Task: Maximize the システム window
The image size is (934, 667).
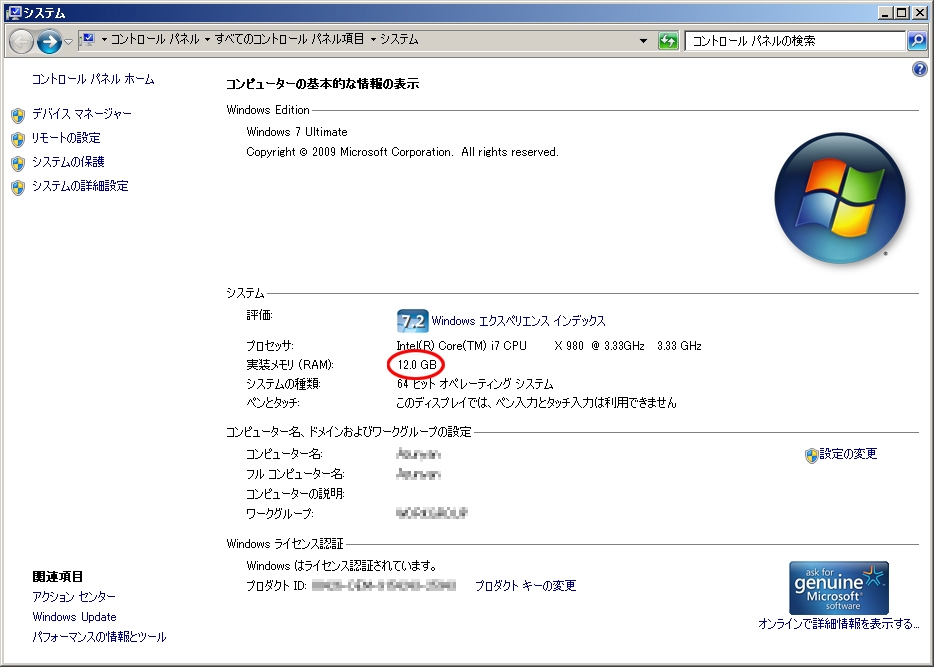Action: coord(902,13)
